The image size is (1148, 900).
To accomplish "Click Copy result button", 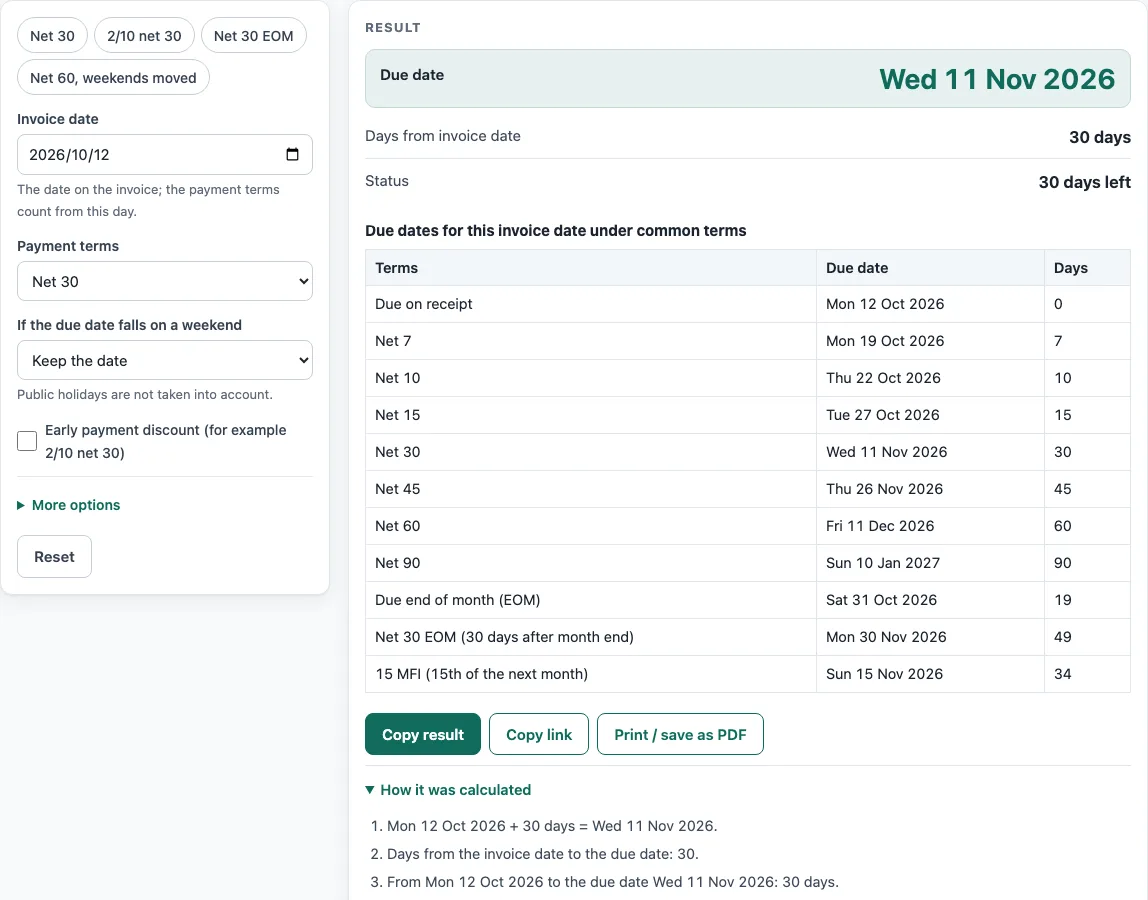I will click(423, 734).
